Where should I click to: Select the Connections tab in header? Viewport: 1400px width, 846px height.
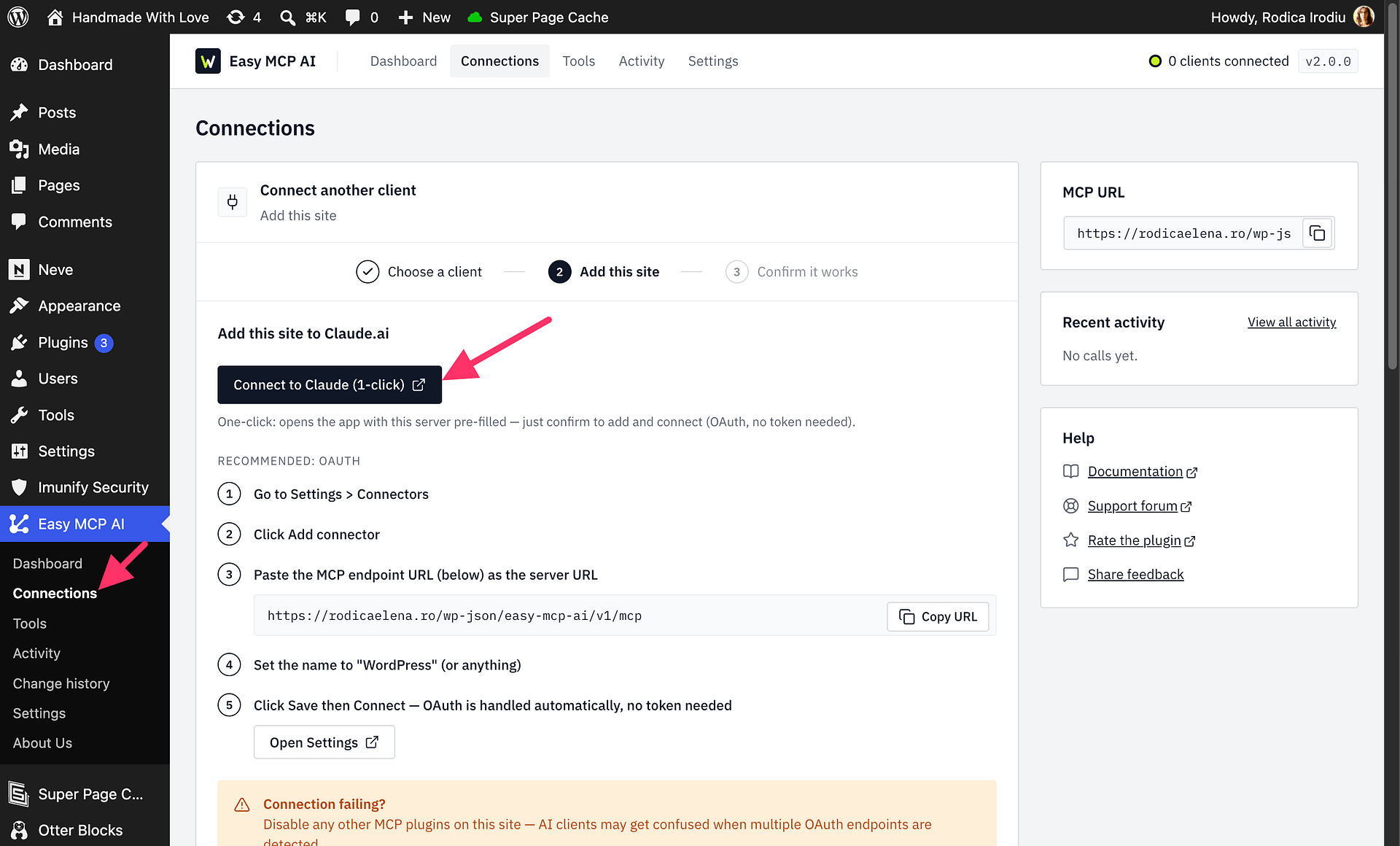499,61
